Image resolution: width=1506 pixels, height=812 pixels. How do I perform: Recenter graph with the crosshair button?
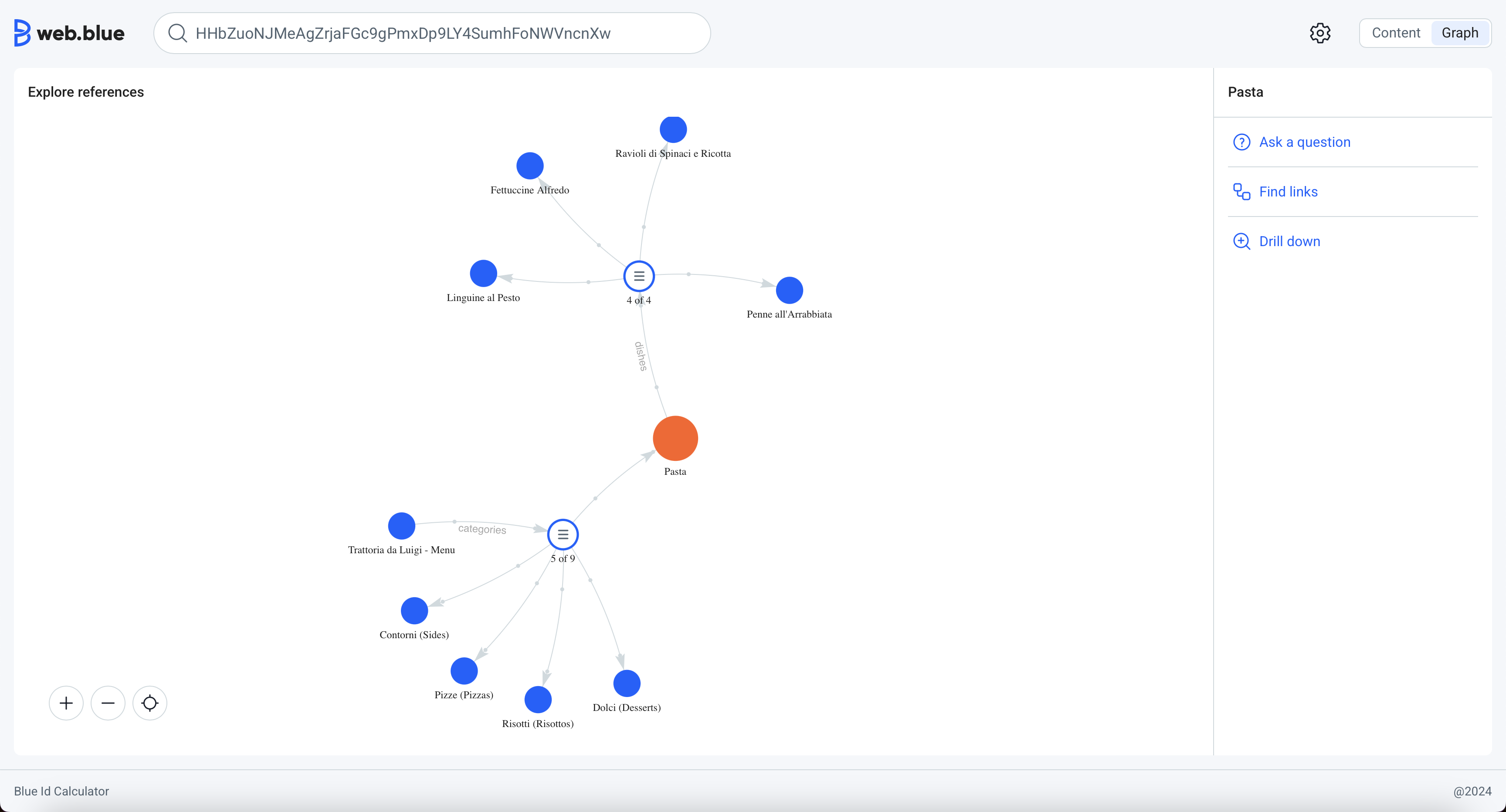point(149,703)
